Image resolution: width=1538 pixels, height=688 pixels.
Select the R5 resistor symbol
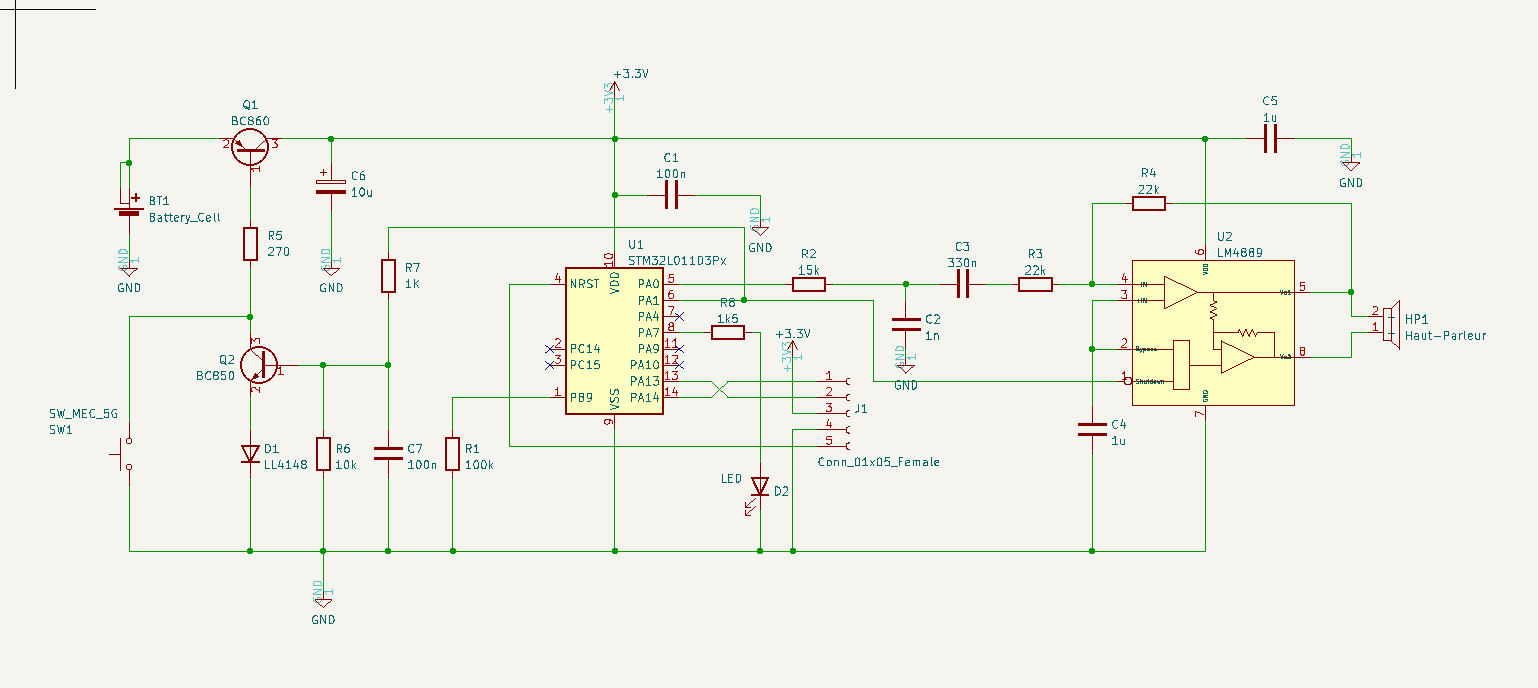[x=251, y=244]
